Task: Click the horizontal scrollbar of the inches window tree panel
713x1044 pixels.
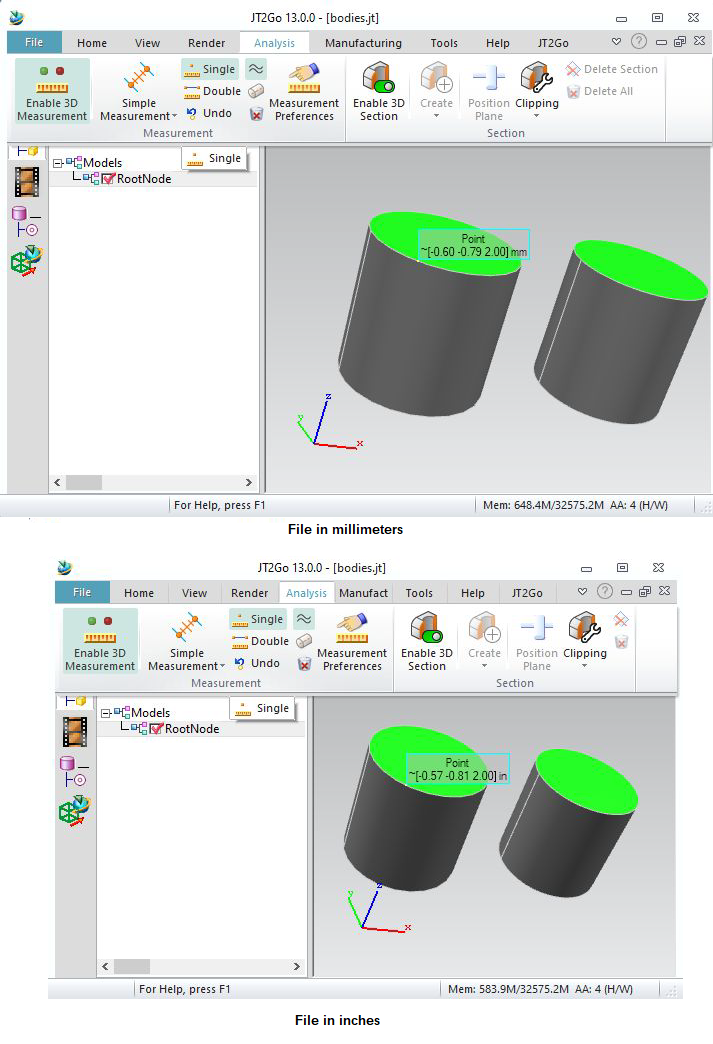Action: (x=132, y=966)
